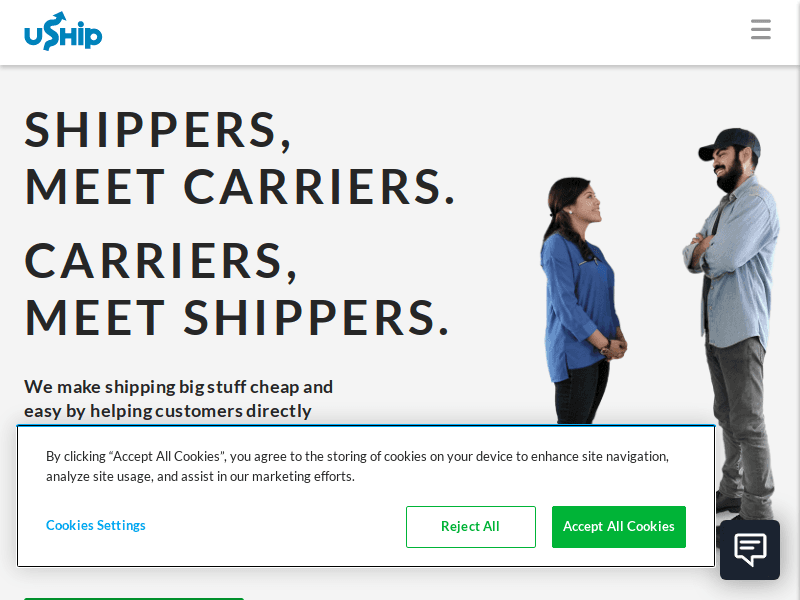800x600 pixels.
Task: Click empty white header area beside logo
Action: 408,32
